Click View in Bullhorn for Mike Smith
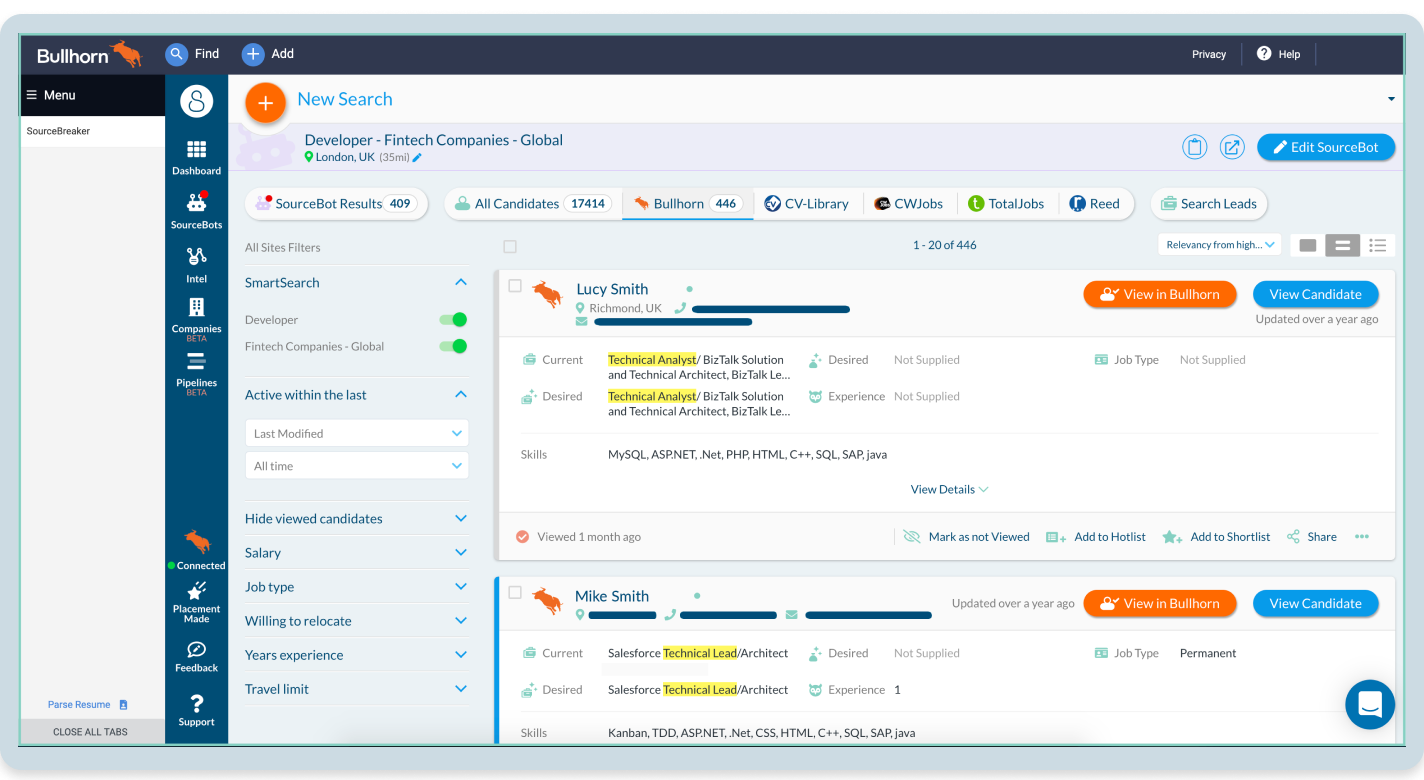Viewport: 1424px width, 780px height. (1160, 603)
